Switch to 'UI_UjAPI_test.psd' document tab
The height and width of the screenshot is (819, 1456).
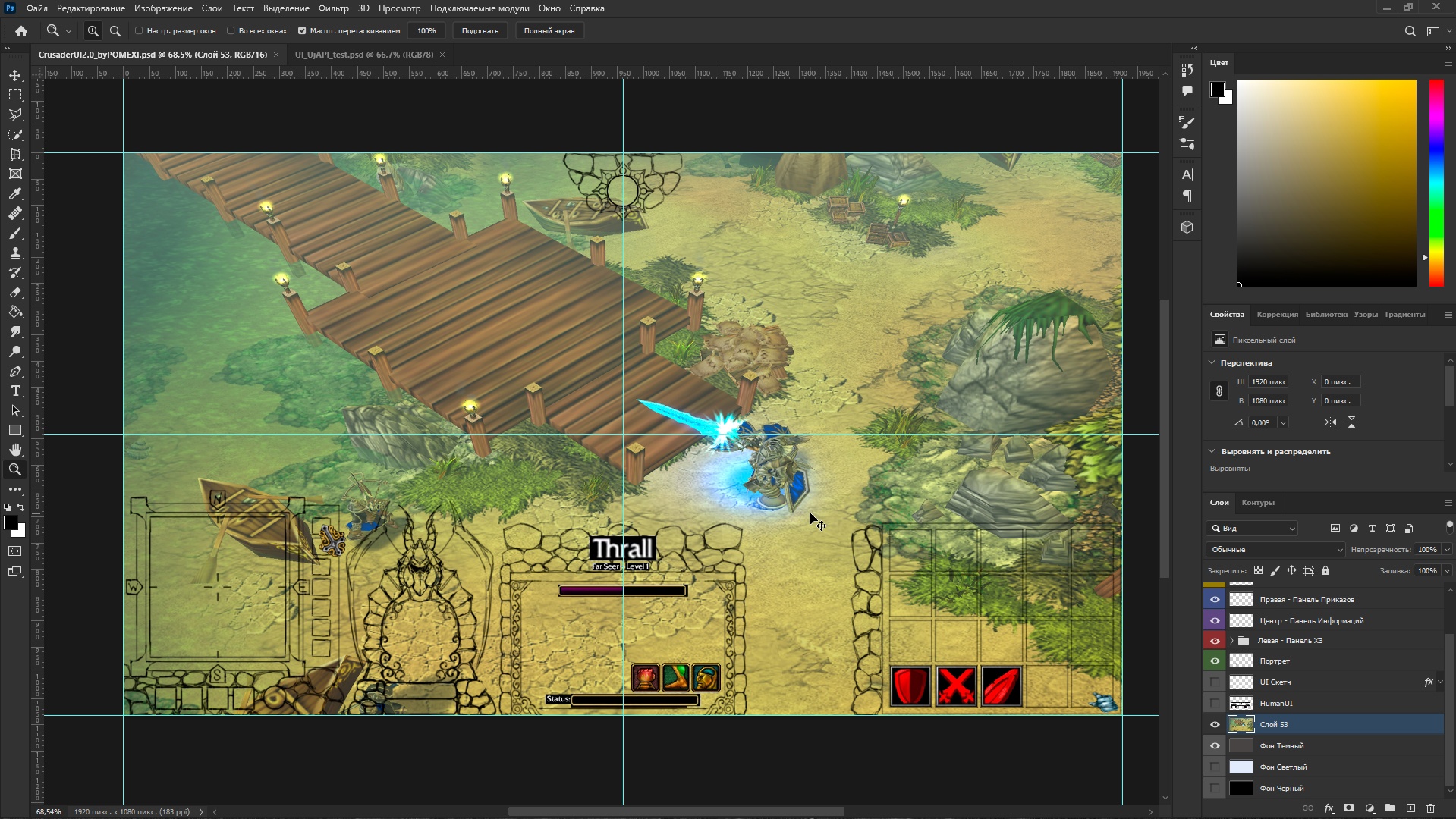[364, 55]
